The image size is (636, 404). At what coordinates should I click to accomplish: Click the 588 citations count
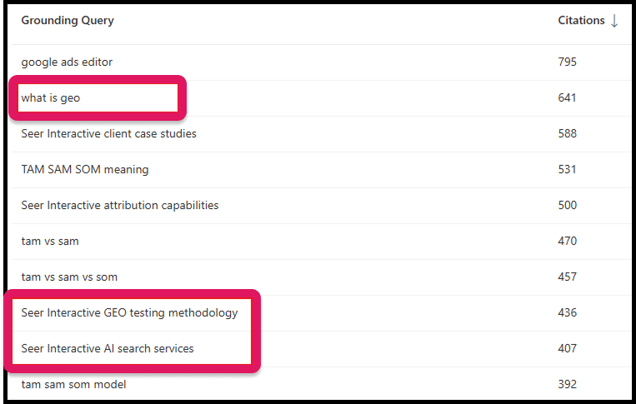[567, 134]
